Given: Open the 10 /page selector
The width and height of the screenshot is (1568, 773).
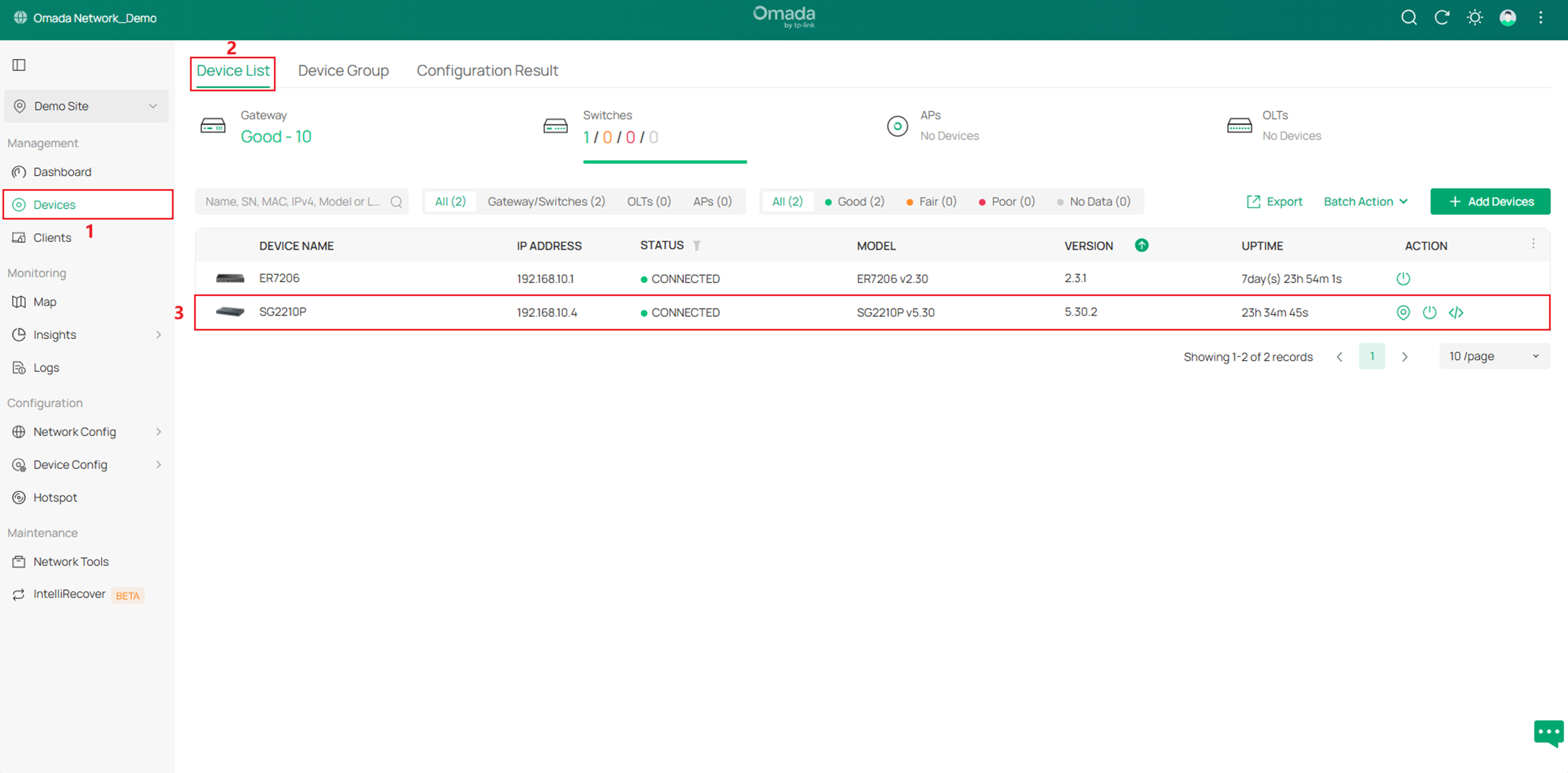Looking at the screenshot, I should (1494, 356).
